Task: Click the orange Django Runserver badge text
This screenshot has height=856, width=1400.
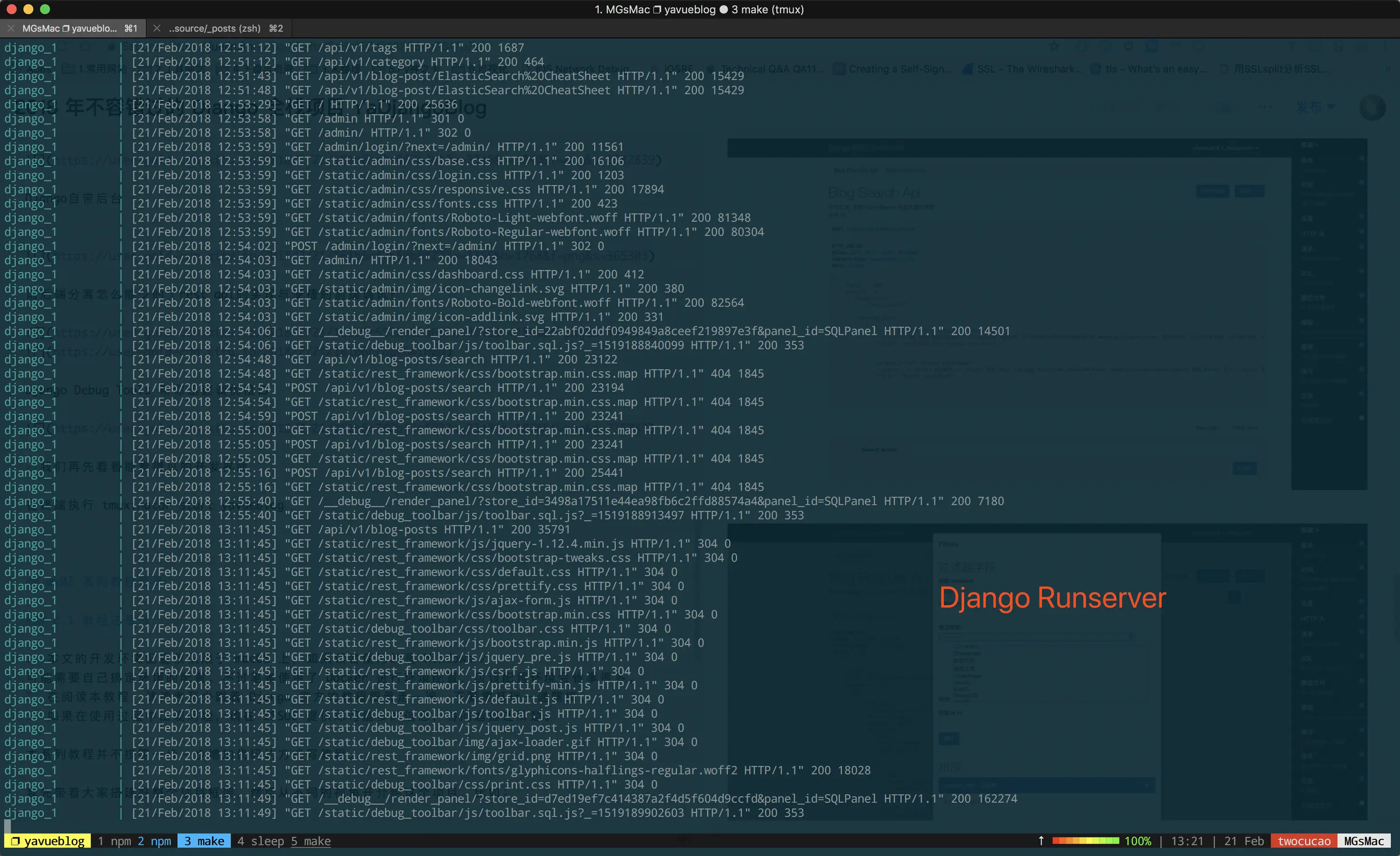Action: (x=1052, y=598)
